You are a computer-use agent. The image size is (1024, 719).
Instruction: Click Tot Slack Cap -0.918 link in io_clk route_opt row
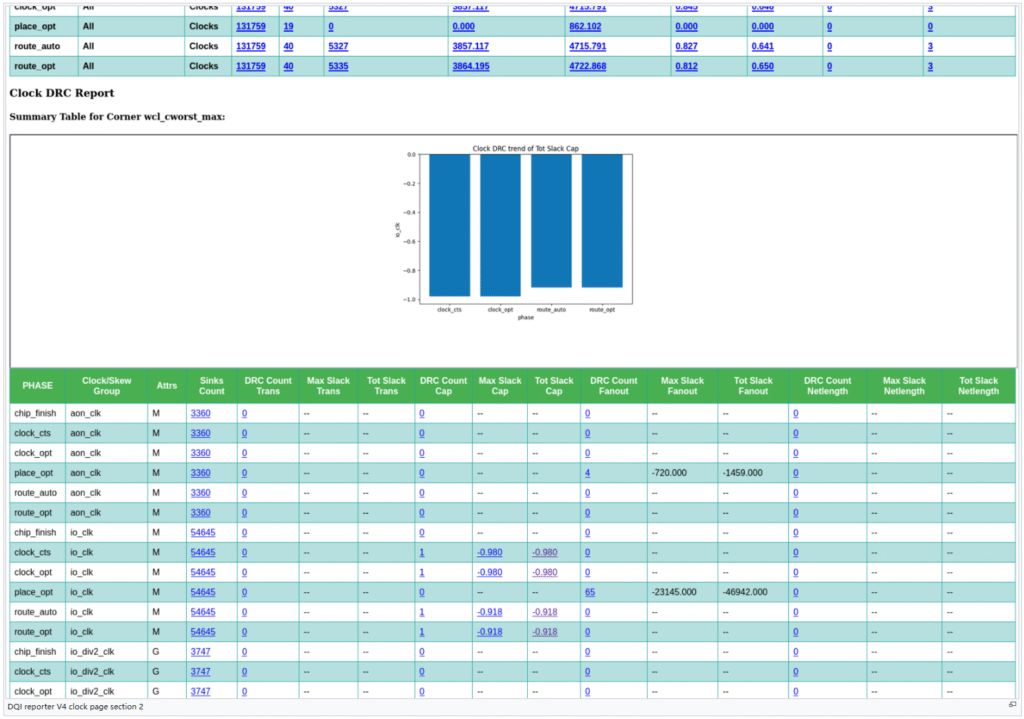pos(545,632)
